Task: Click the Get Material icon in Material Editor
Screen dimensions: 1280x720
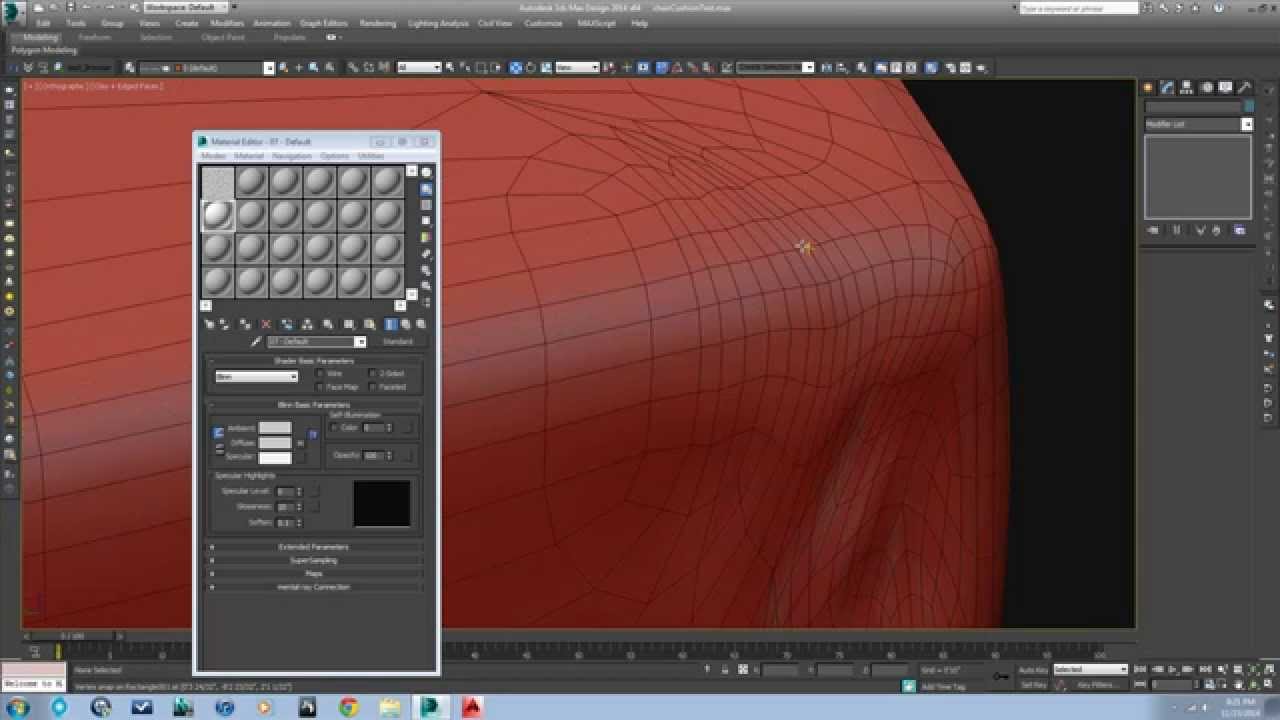Action: [209, 325]
